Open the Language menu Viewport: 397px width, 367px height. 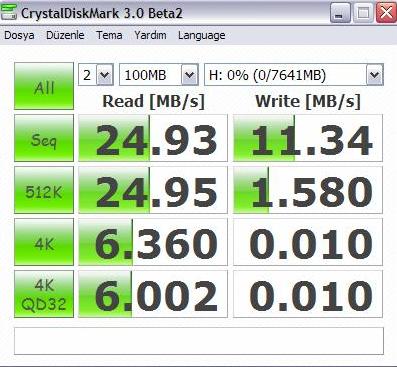coord(202,35)
